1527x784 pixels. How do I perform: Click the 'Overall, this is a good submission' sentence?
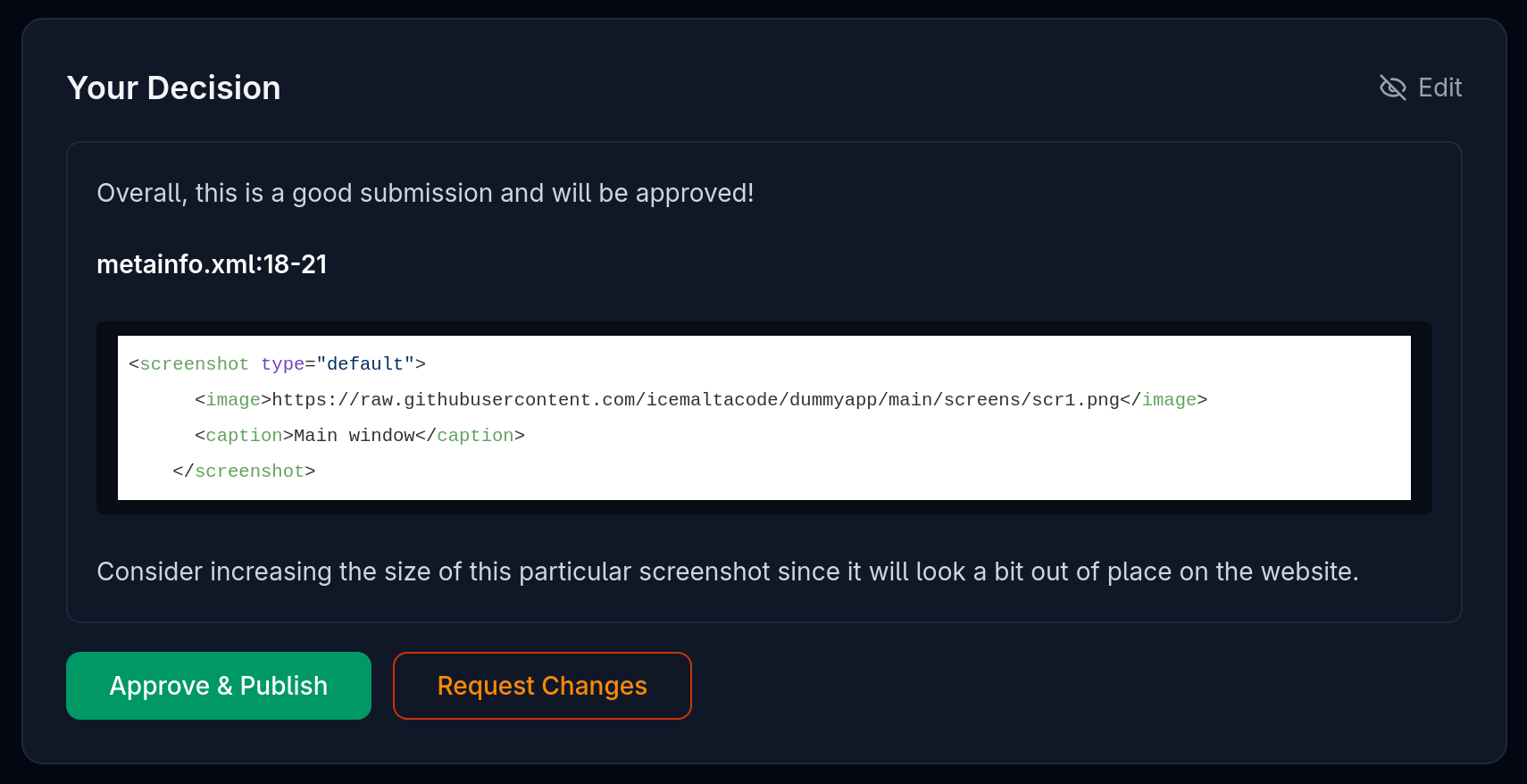click(x=425, y=193)
